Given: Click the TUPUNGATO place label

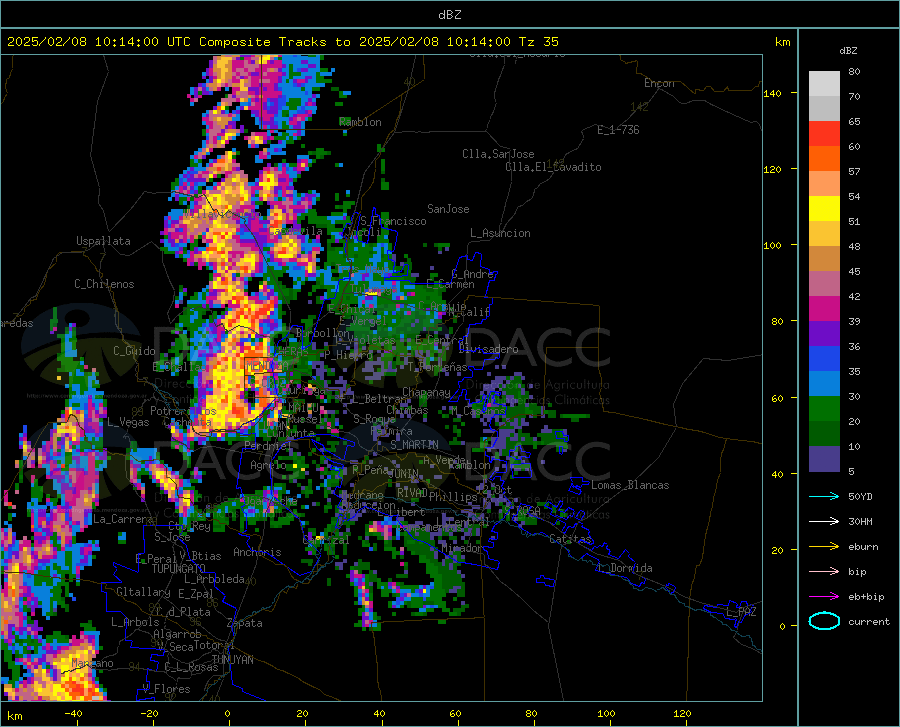Looking at the screenshot, I should click(179, 569).
